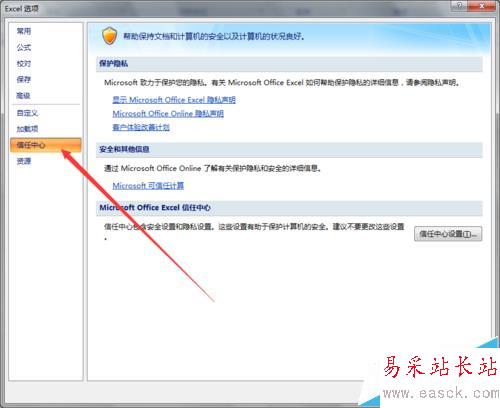Click the 保护隐私 section heading
Viewport: 500px width, 408px height.
(x=114, y=64)
